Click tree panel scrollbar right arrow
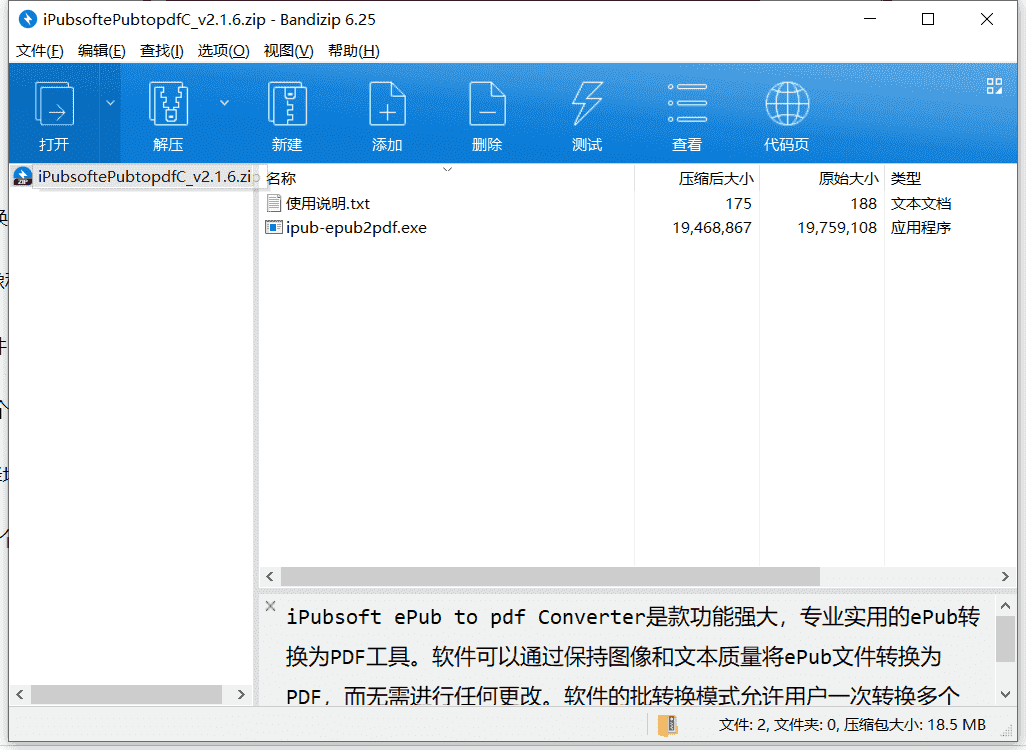The image size is (1026, 750). (241, 694)
